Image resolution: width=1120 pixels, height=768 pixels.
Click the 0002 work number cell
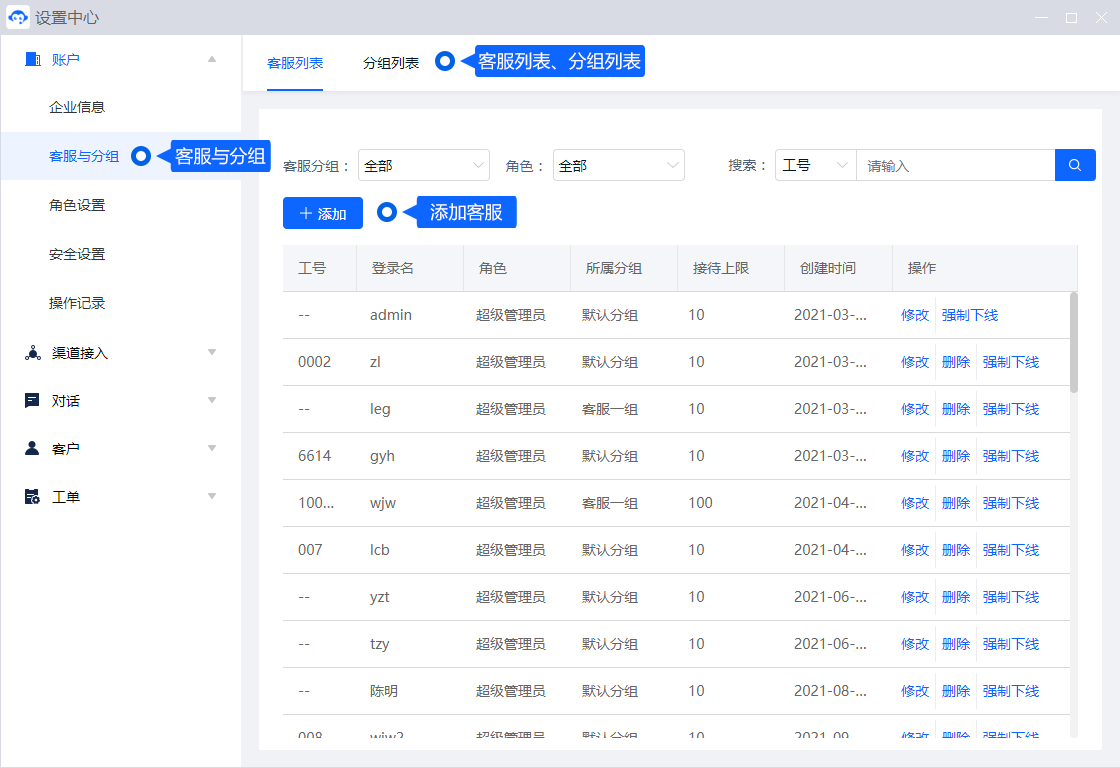tap(314, 362)
